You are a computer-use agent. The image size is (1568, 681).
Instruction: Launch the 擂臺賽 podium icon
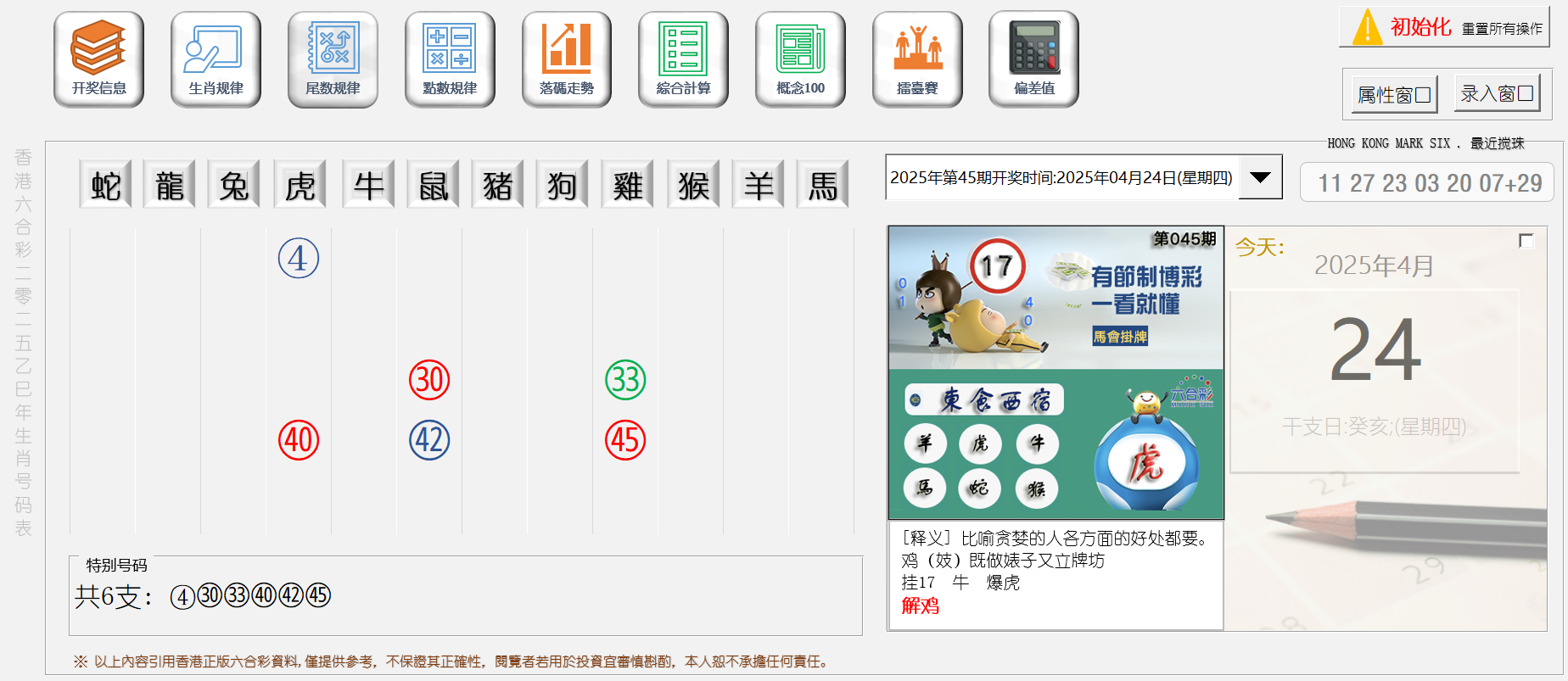tap(917, 59)
